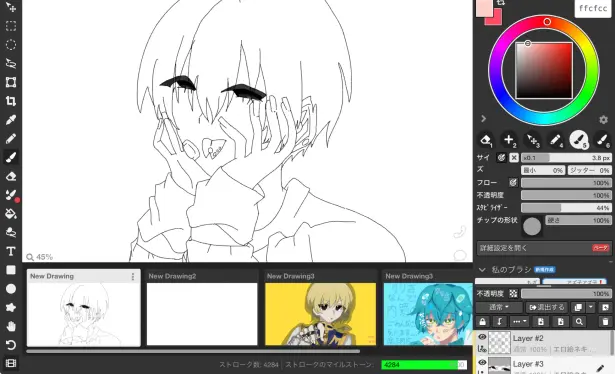Select the rectangular selection tool

point(11,26)
